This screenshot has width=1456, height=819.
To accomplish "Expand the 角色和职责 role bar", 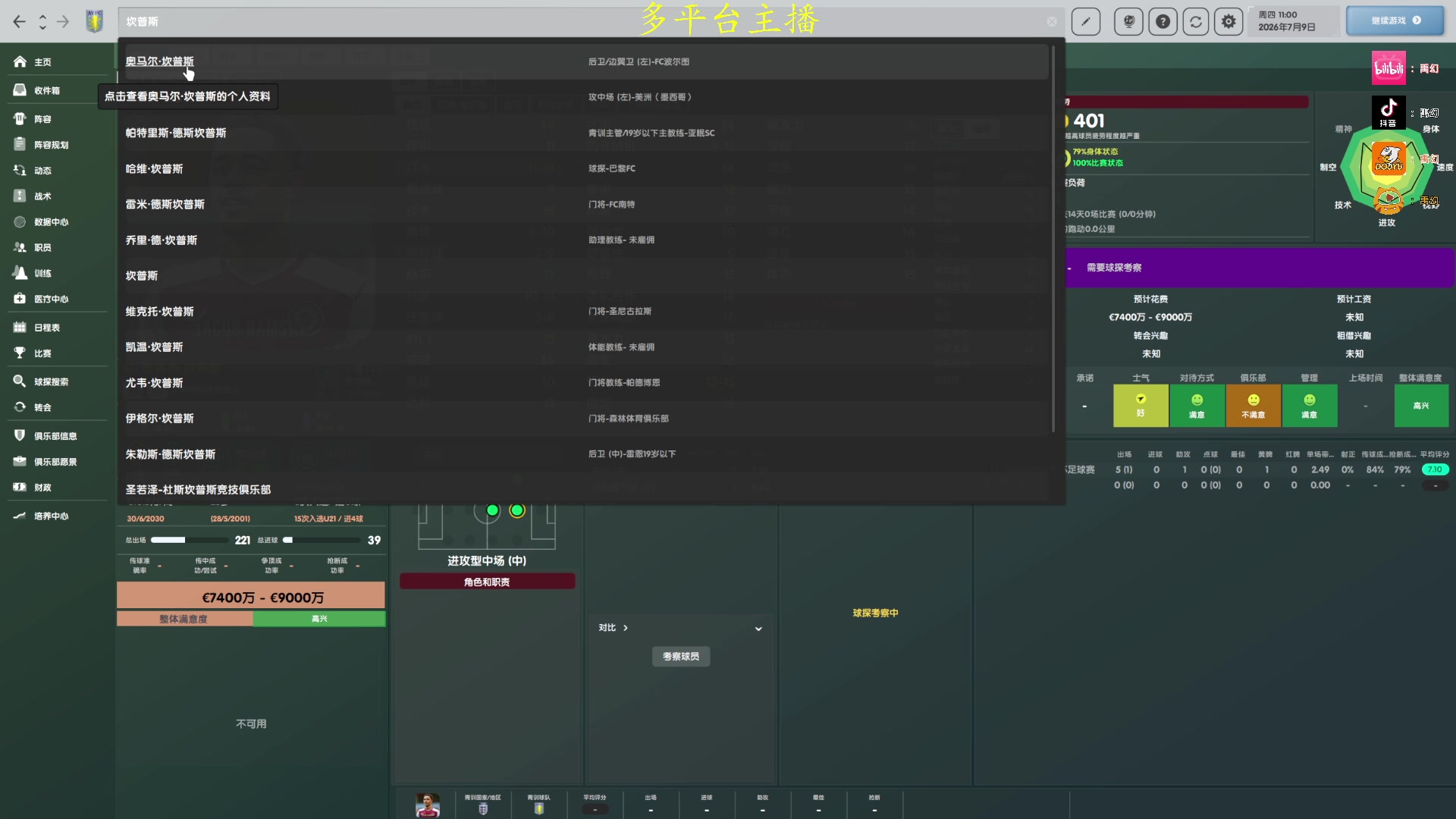I will [x=487, y=582].
